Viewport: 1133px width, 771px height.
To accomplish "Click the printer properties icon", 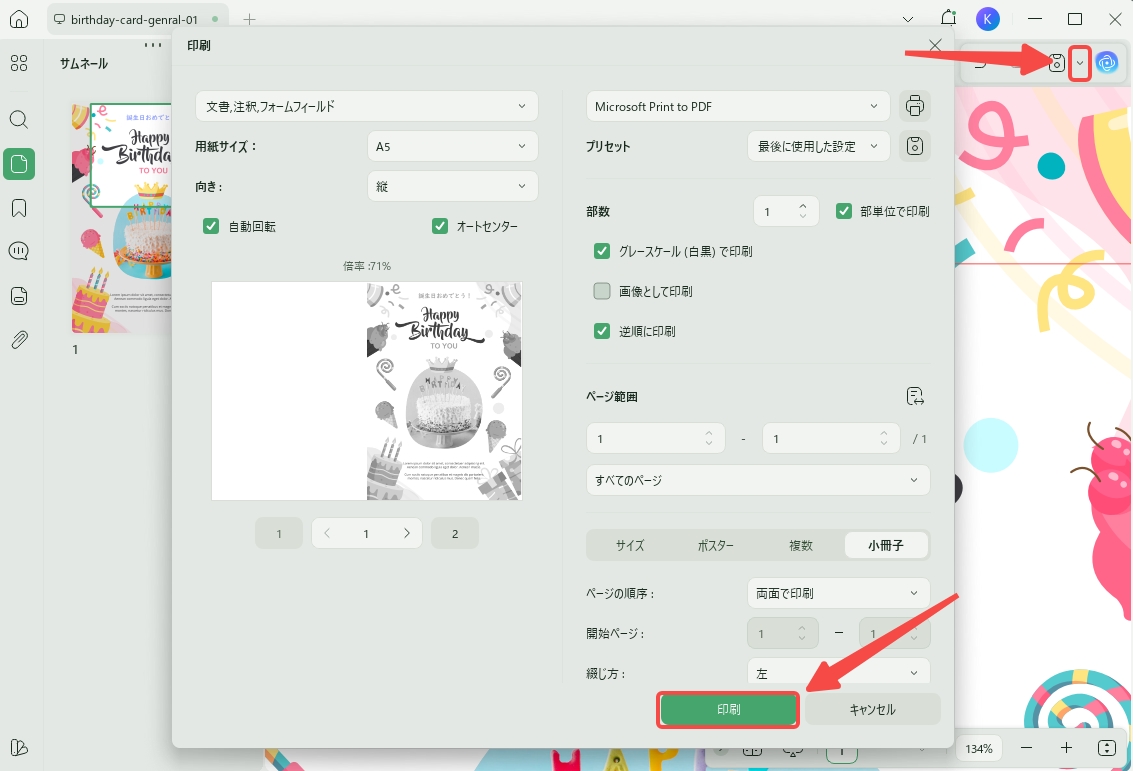I will [915, 106].
